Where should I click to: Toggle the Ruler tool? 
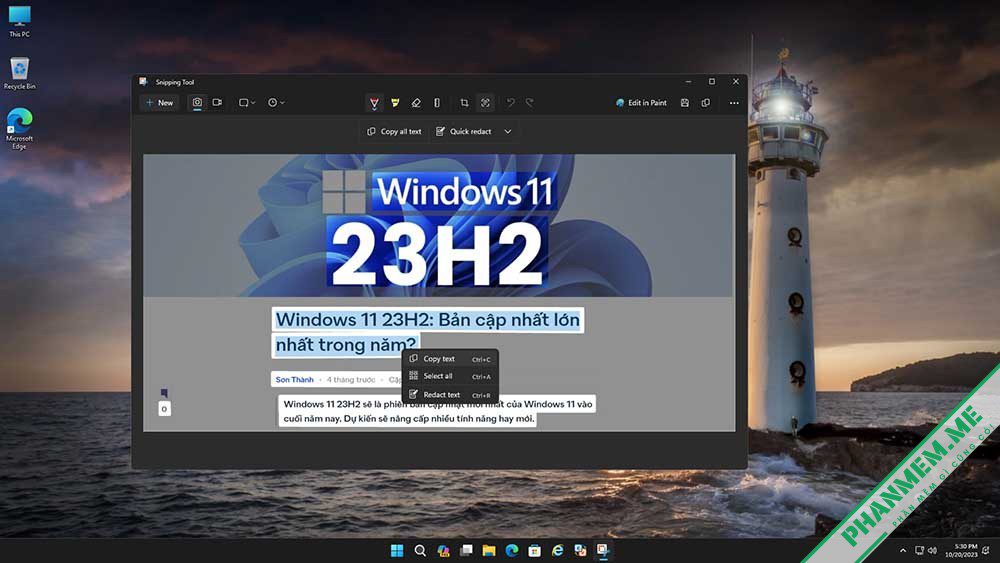[437, 103]
